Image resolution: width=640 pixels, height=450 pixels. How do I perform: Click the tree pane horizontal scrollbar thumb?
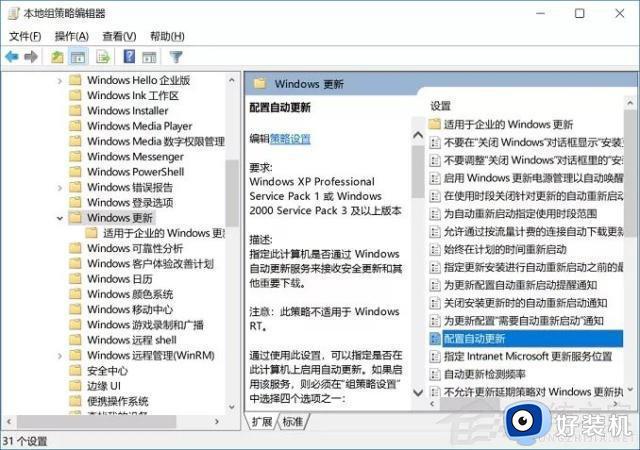pos(96,421)
